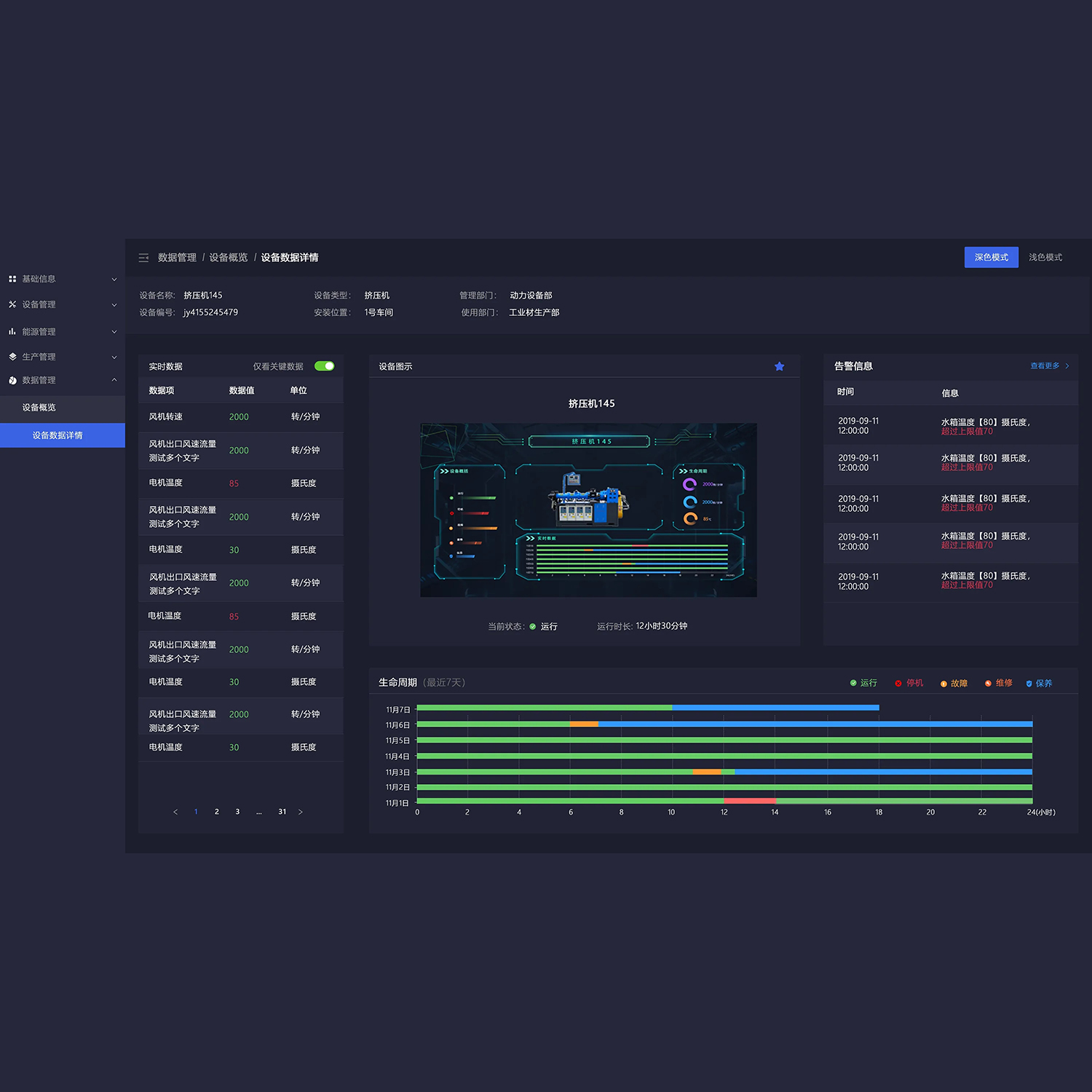
Task: Click the 能源管理 bar chart icon
Action: pyautogui.click(x=12, y=331)
